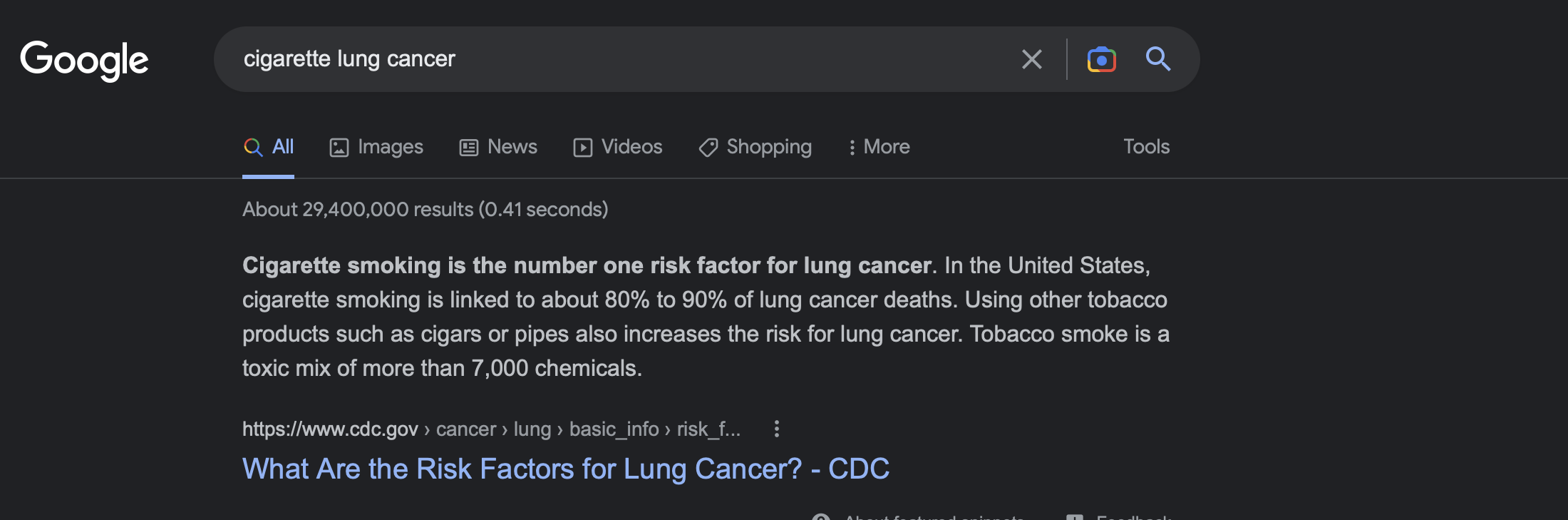Switch to the Images results tab

tap(376, 147)
